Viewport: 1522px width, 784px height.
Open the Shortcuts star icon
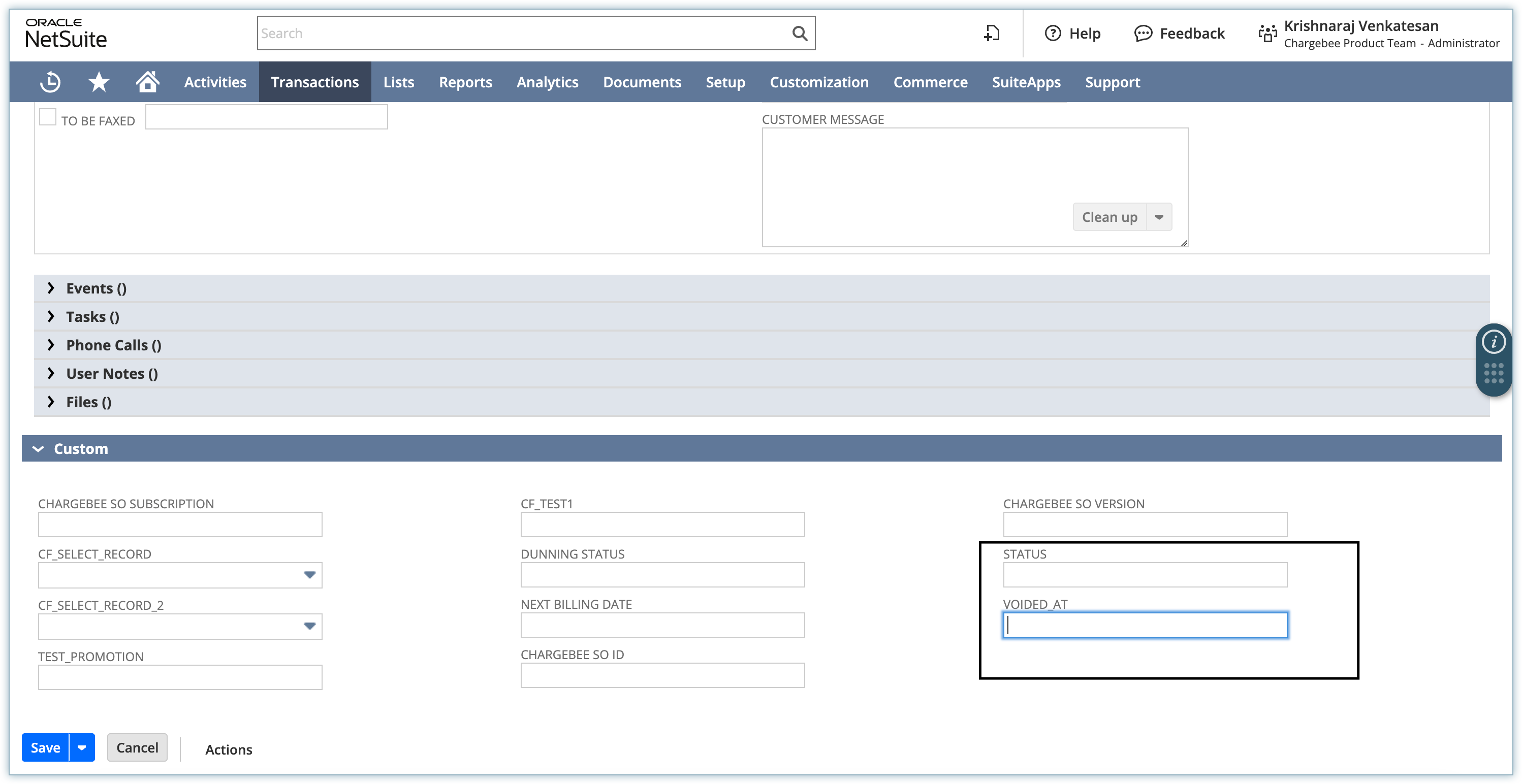click(99, 82)
